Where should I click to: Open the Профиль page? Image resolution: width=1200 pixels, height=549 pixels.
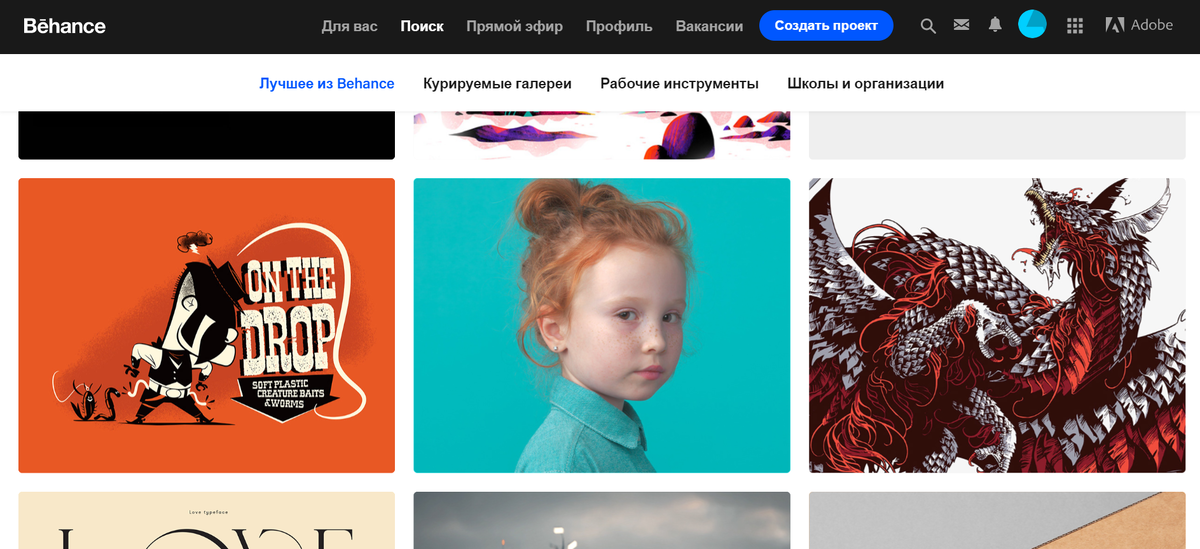pos(619,26)
